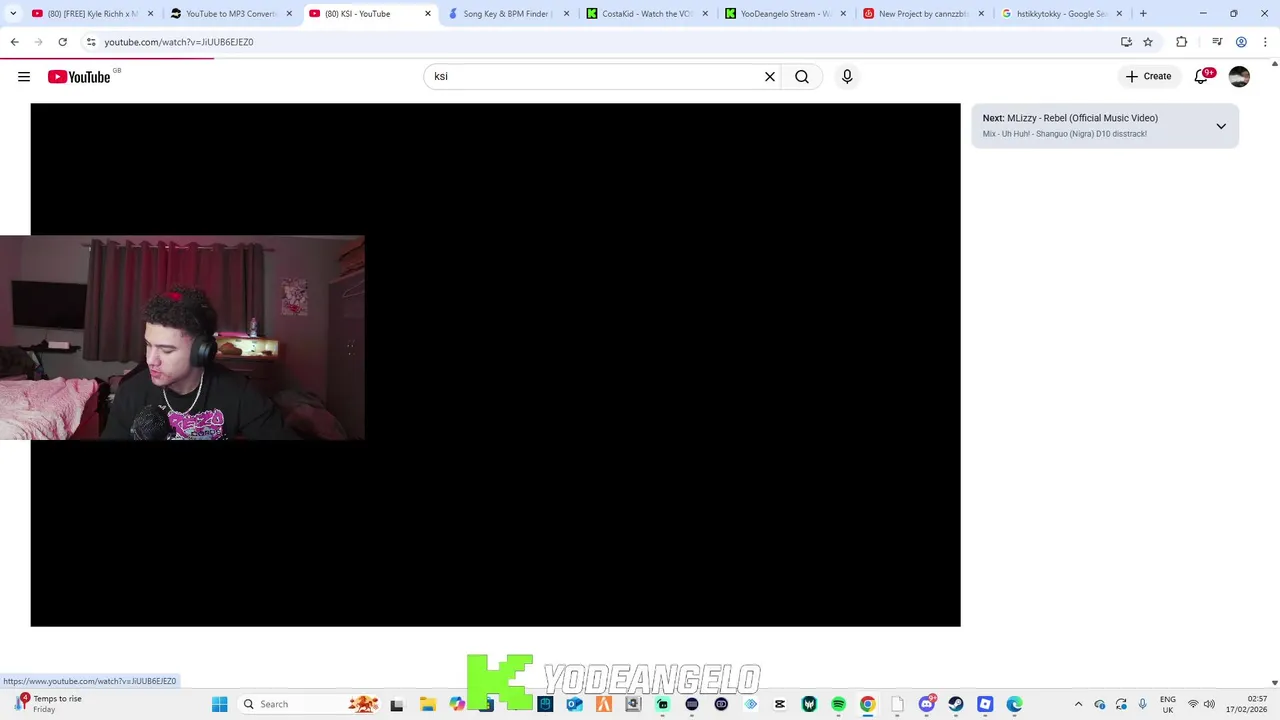Open the Wi-Fi and volume quick settings
Image resolution: width=1280 pixels, height=720 pixels.
pyautogui.click(x=1200, y=704)
